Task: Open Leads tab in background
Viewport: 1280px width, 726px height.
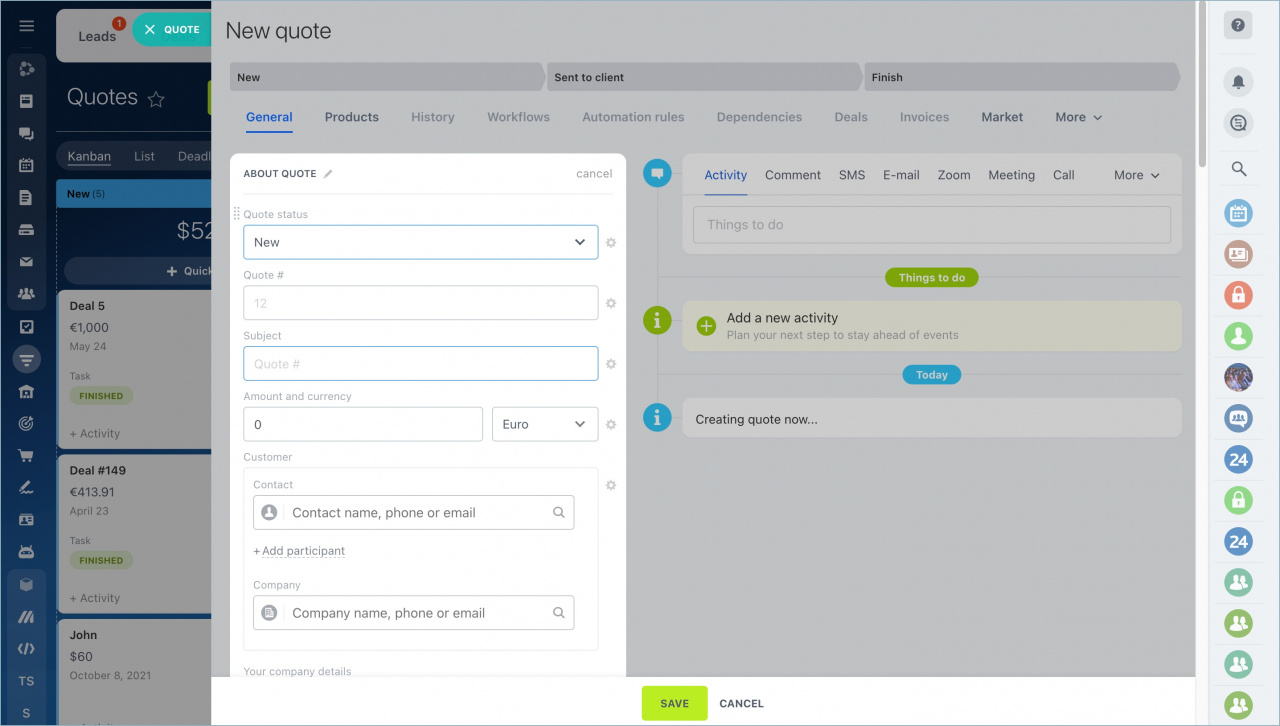Action: [97, 36]
